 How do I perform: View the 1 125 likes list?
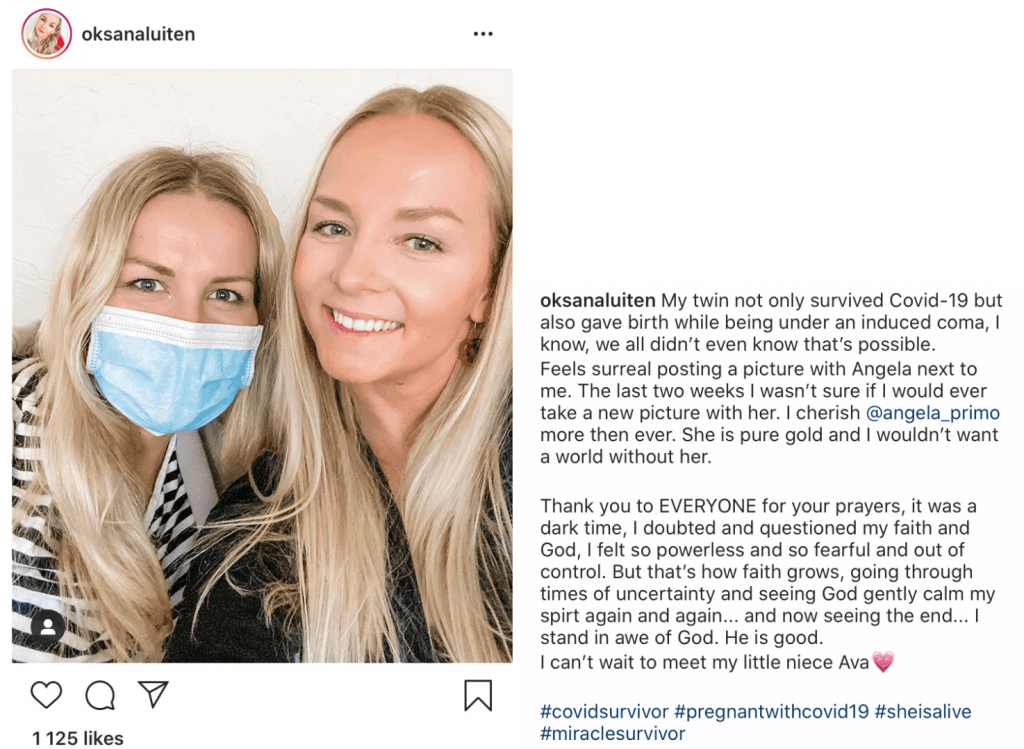[x=78, y=739]
